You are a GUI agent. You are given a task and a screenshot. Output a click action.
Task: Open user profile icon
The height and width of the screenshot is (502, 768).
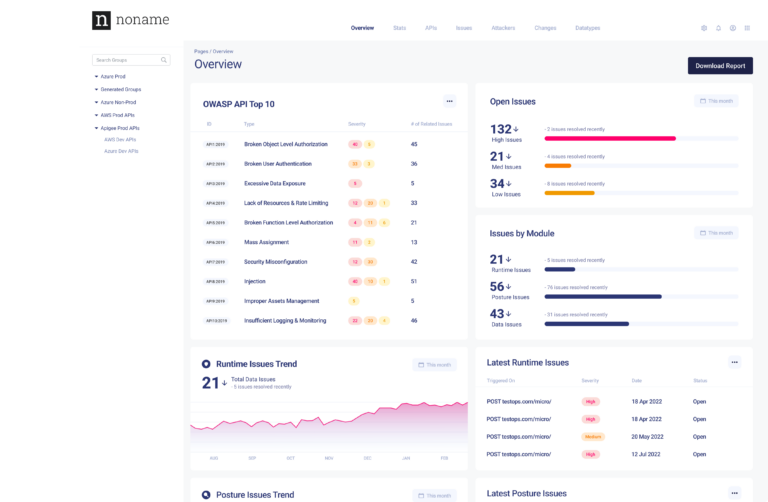point(733,28)
